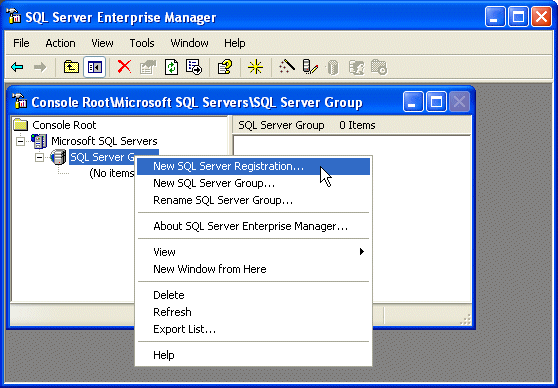Expand the View submenu arrow
Screen dimensions: 558x388
[x=362, y=252]
